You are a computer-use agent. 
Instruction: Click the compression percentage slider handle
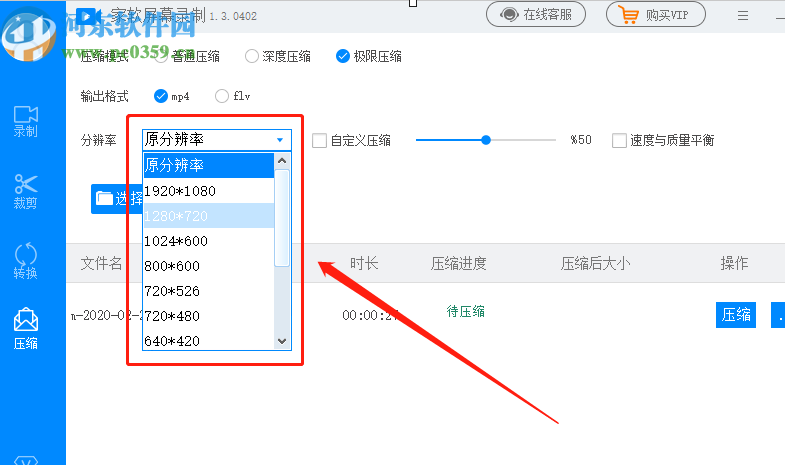tap(486, 140)
